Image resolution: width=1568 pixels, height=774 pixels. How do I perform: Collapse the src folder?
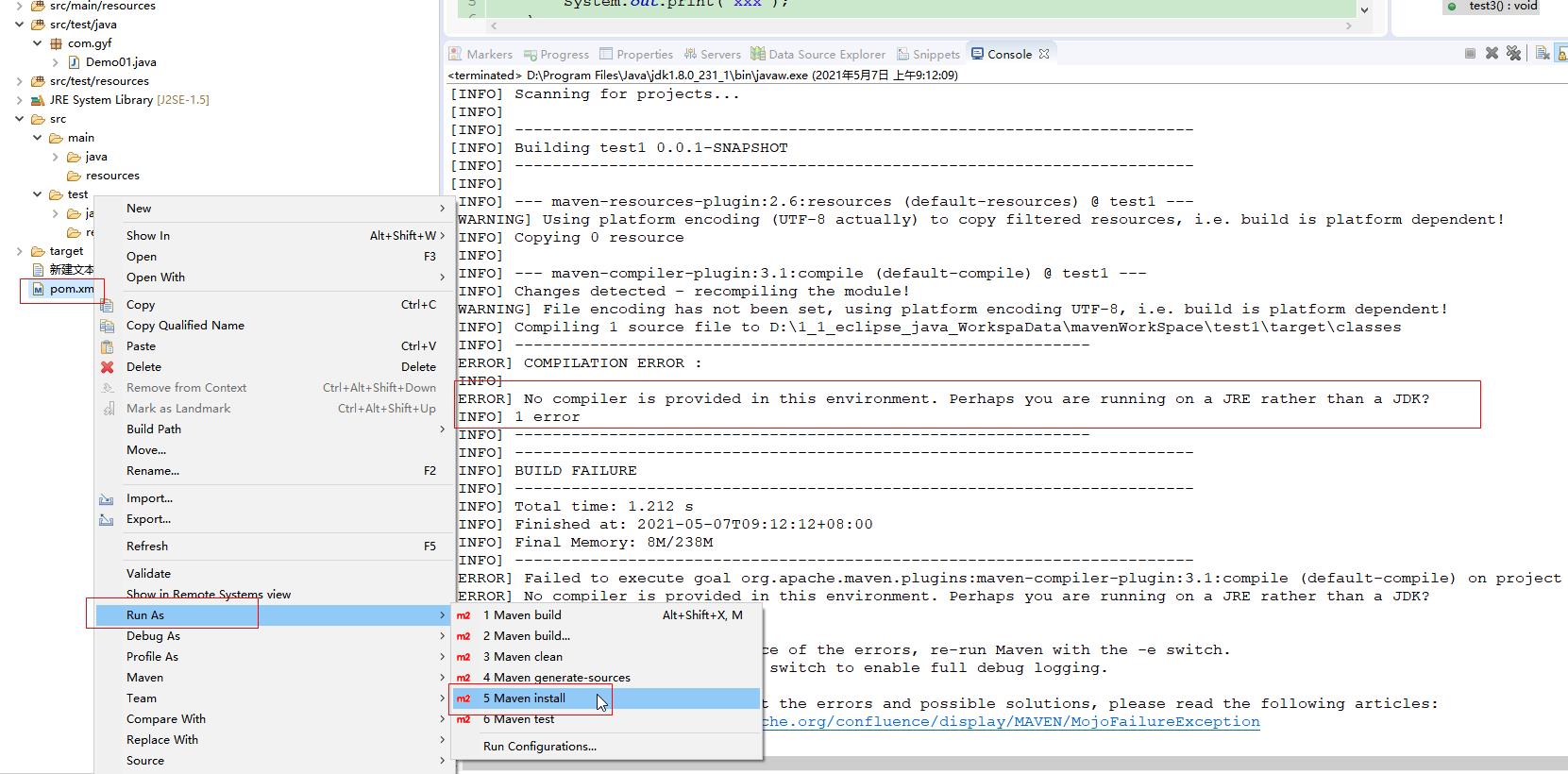(20, 119)
